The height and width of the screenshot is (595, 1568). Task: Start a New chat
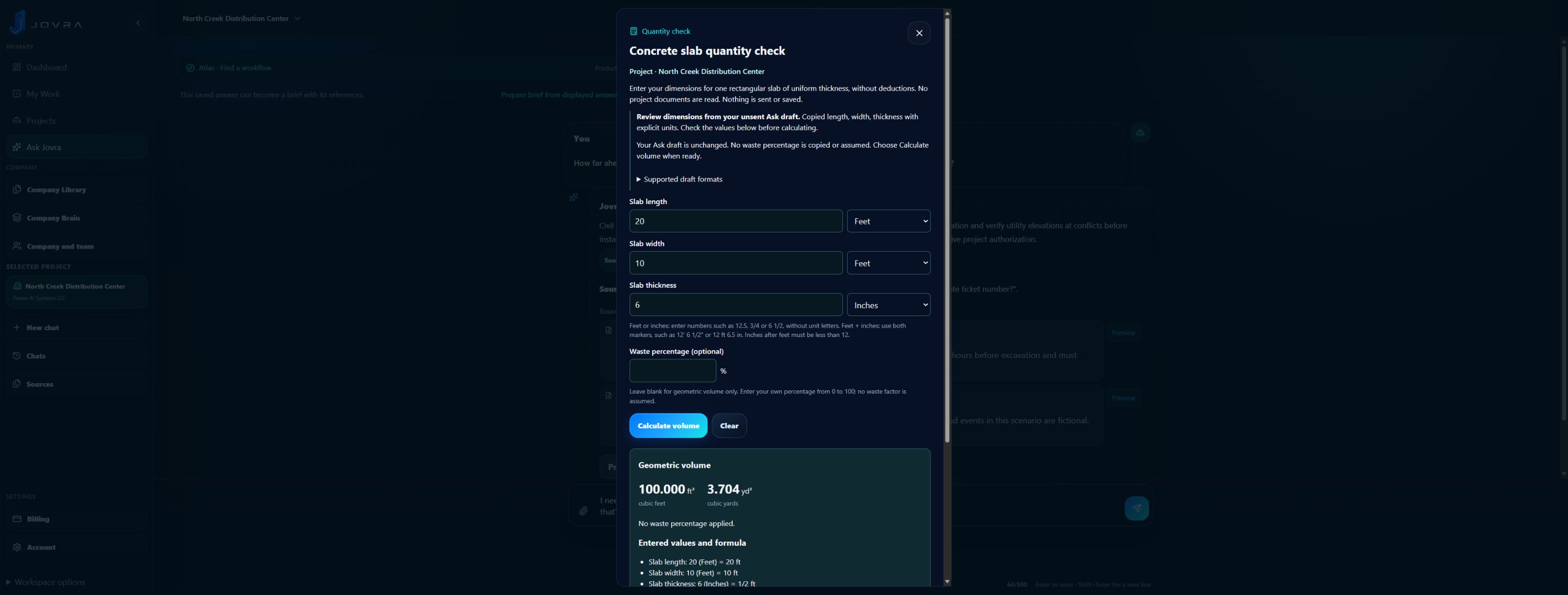[x=76, y=327]
